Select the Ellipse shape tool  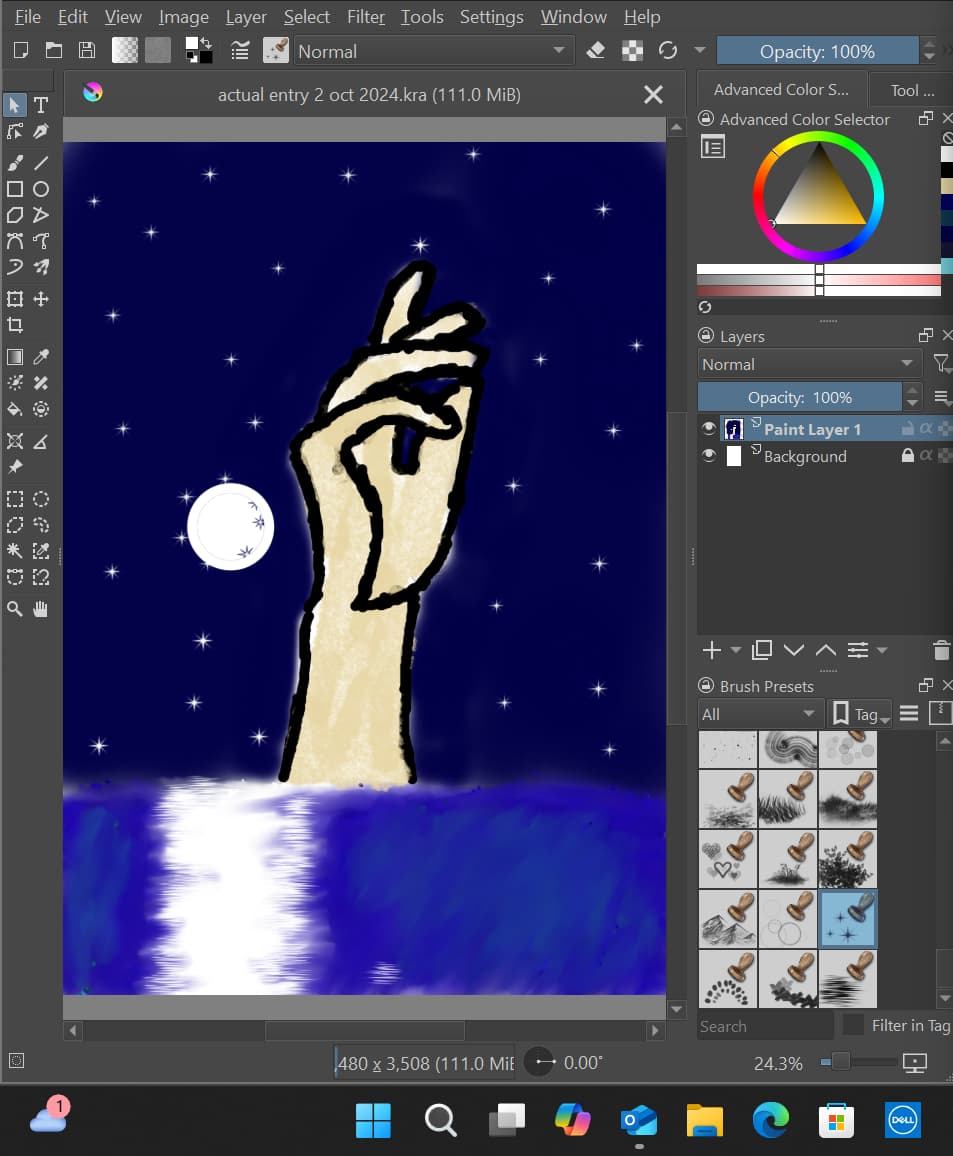click(x=41, y=189)
